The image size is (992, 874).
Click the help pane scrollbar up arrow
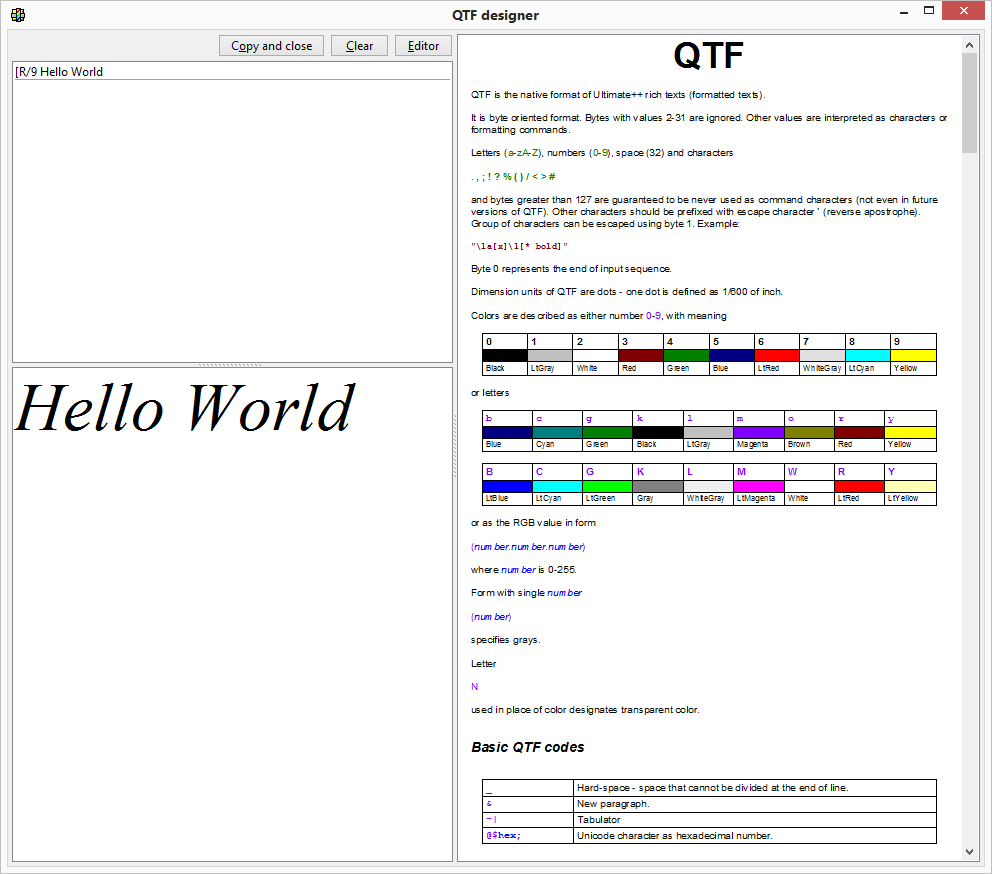pos(969,45)
